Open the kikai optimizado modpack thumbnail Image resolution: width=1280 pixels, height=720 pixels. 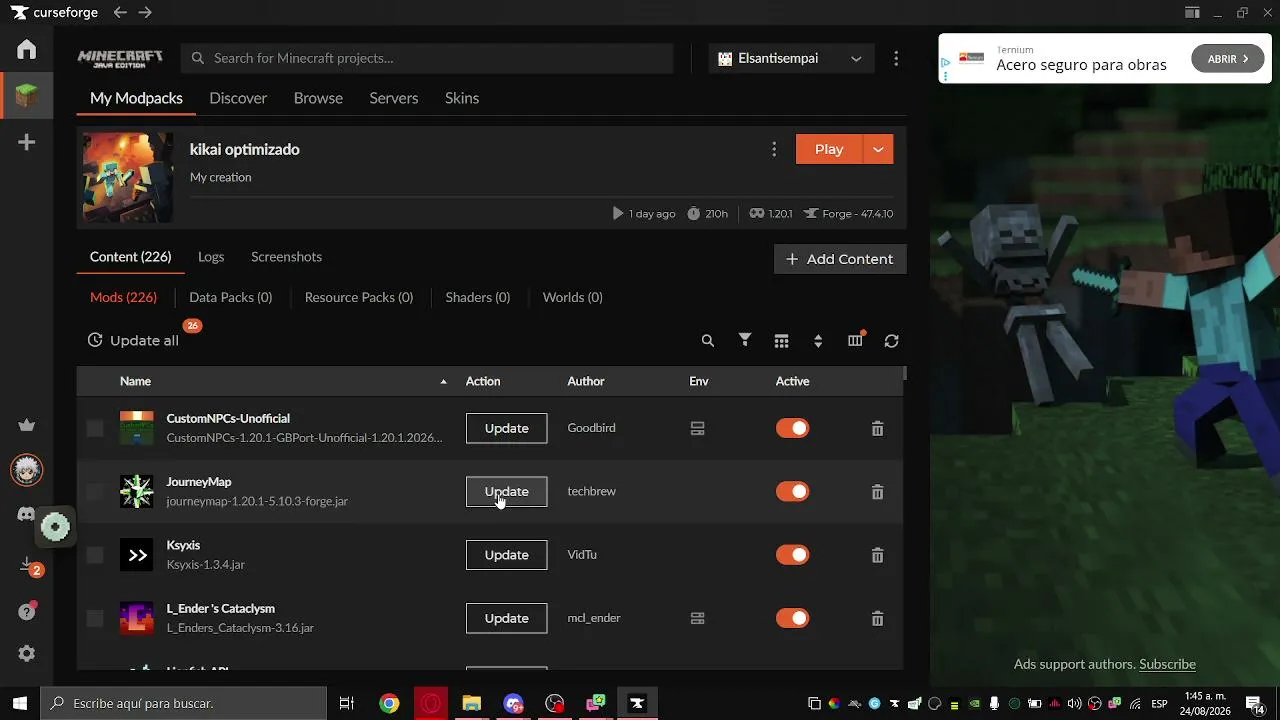click(x=128, y=178)
